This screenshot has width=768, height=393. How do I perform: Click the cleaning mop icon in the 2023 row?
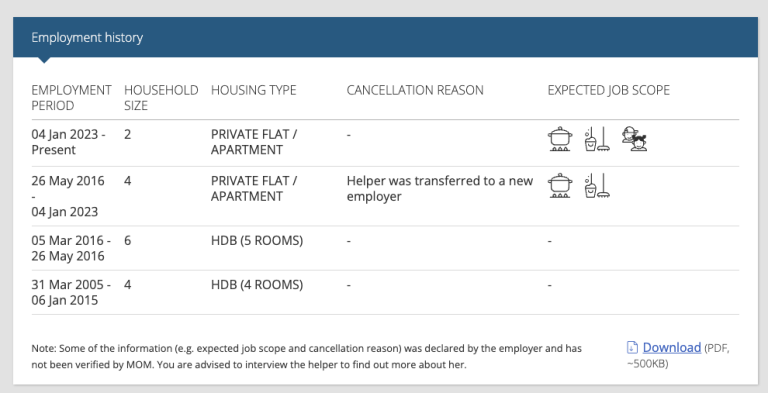click(597, 139)
